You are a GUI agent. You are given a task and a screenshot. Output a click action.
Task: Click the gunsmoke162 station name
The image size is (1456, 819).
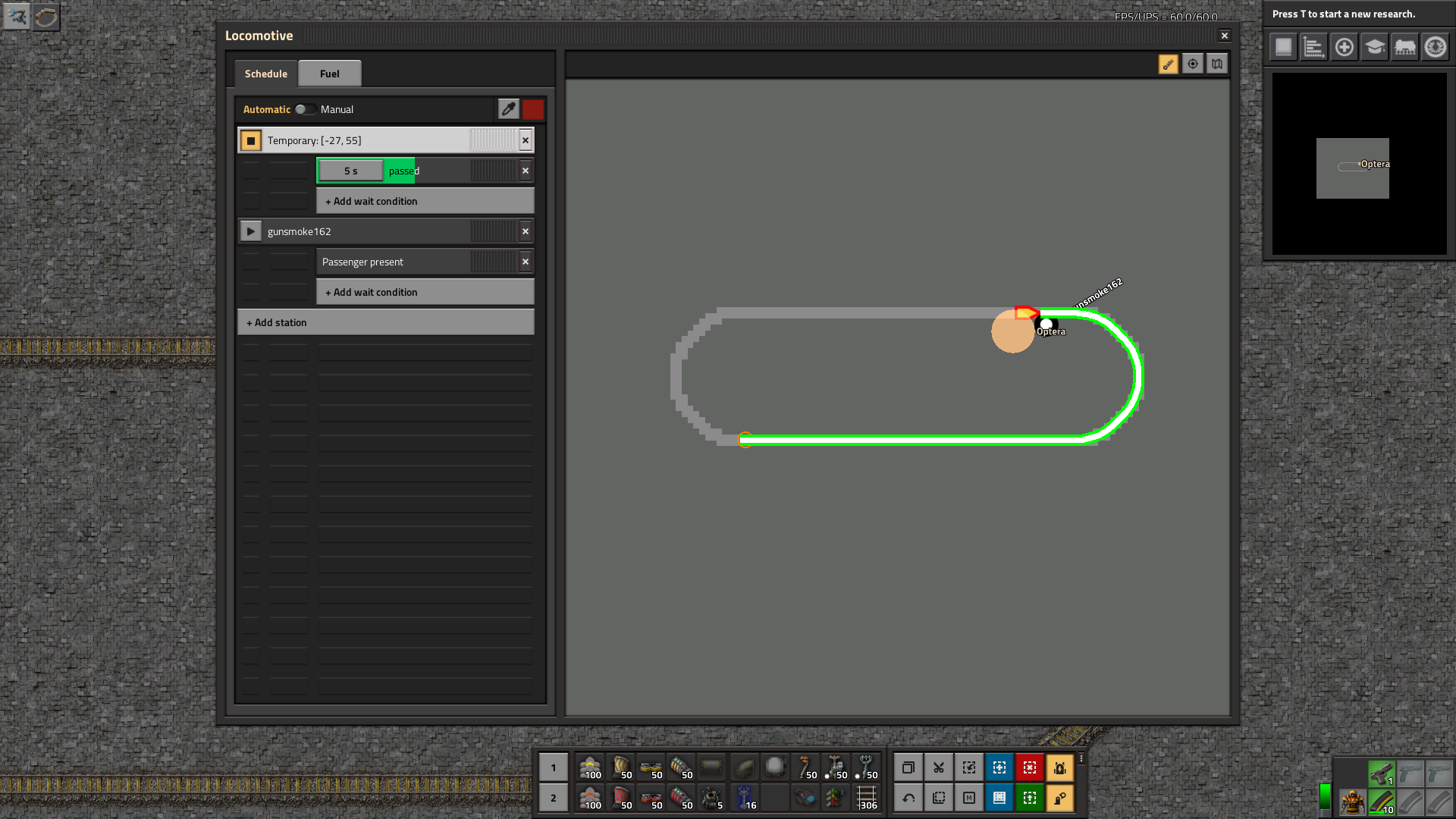click(300, 231)
